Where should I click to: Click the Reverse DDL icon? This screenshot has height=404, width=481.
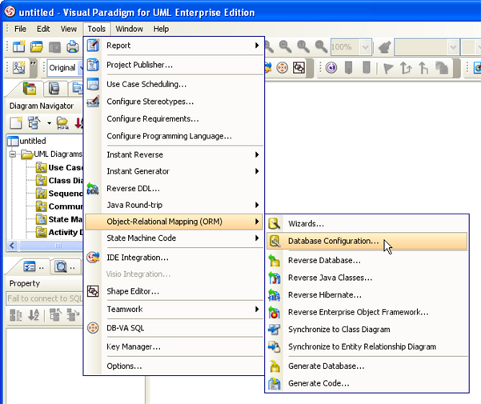tap(93, 188)
